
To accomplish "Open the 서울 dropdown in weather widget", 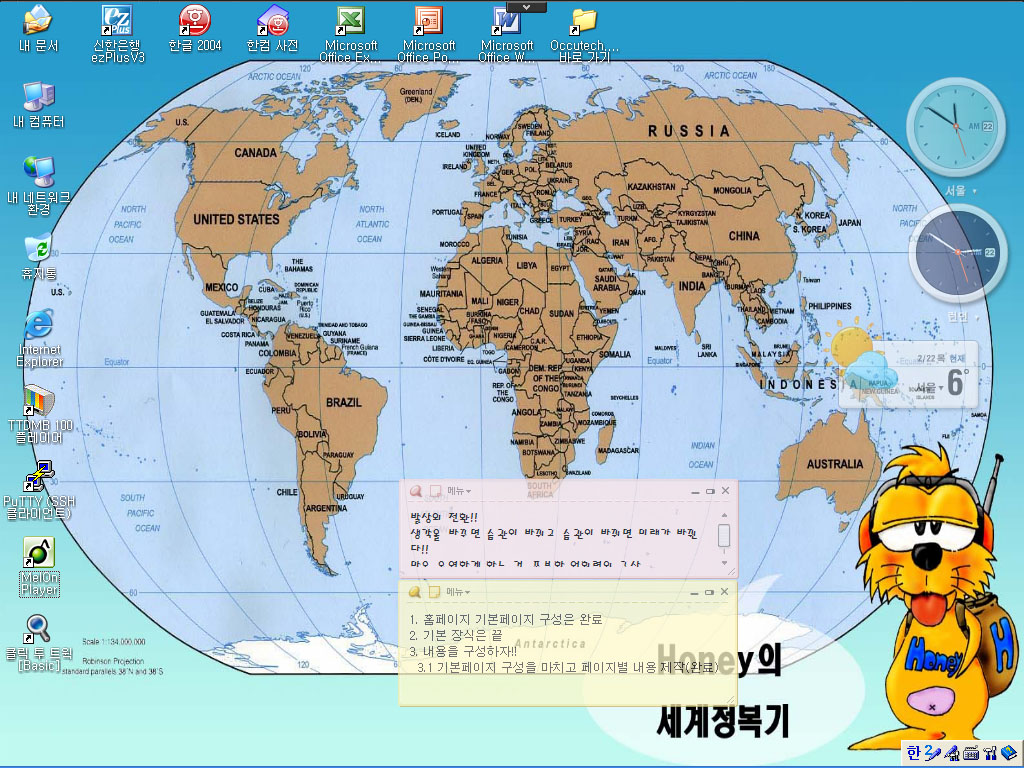I will (x=929, y=387).
